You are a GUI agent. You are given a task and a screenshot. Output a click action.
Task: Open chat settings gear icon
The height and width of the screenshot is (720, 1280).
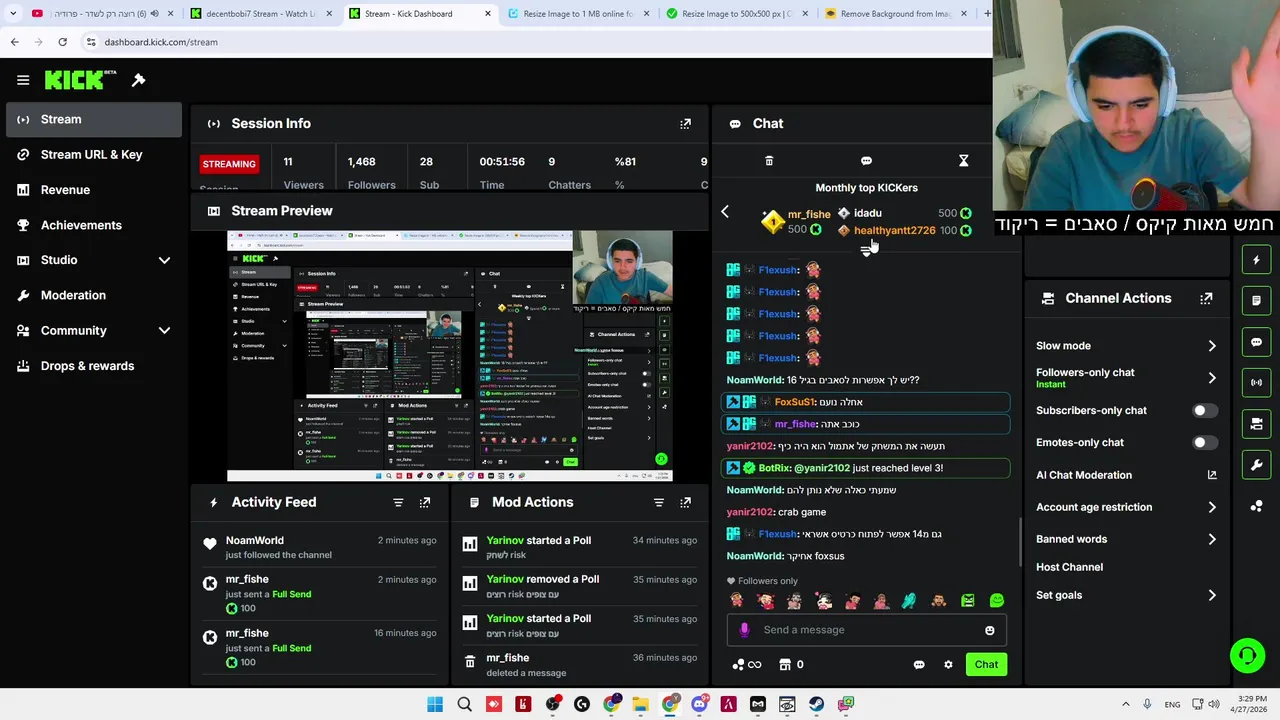948,665
